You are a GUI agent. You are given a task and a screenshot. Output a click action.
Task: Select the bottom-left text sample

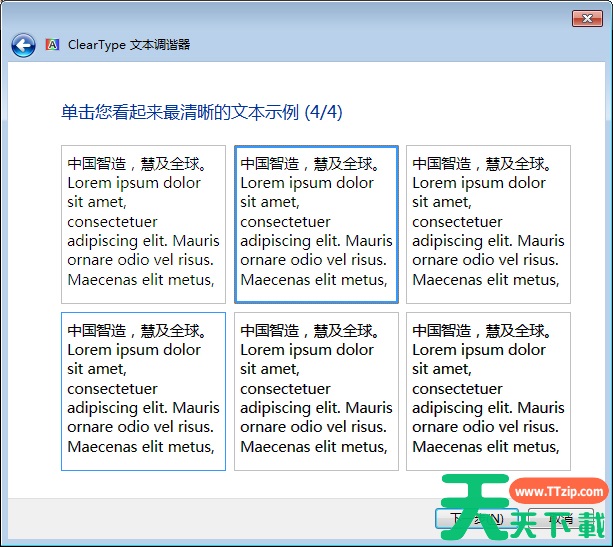(143, 391)
